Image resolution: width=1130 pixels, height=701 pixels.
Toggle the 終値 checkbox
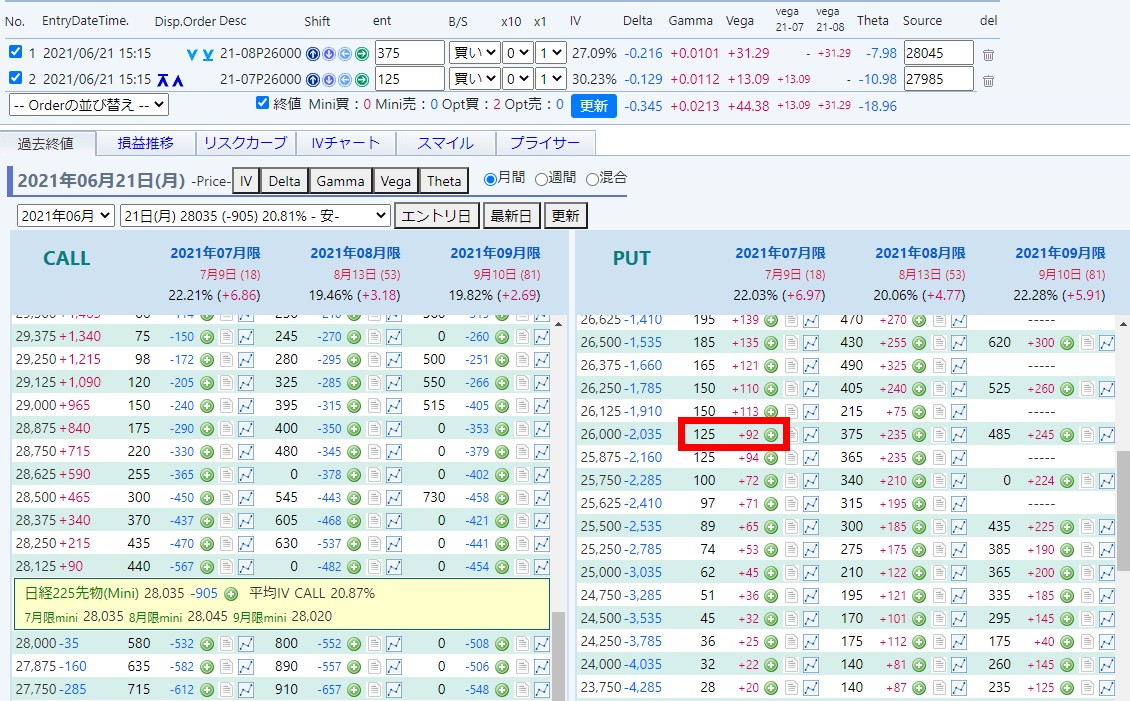262,103
